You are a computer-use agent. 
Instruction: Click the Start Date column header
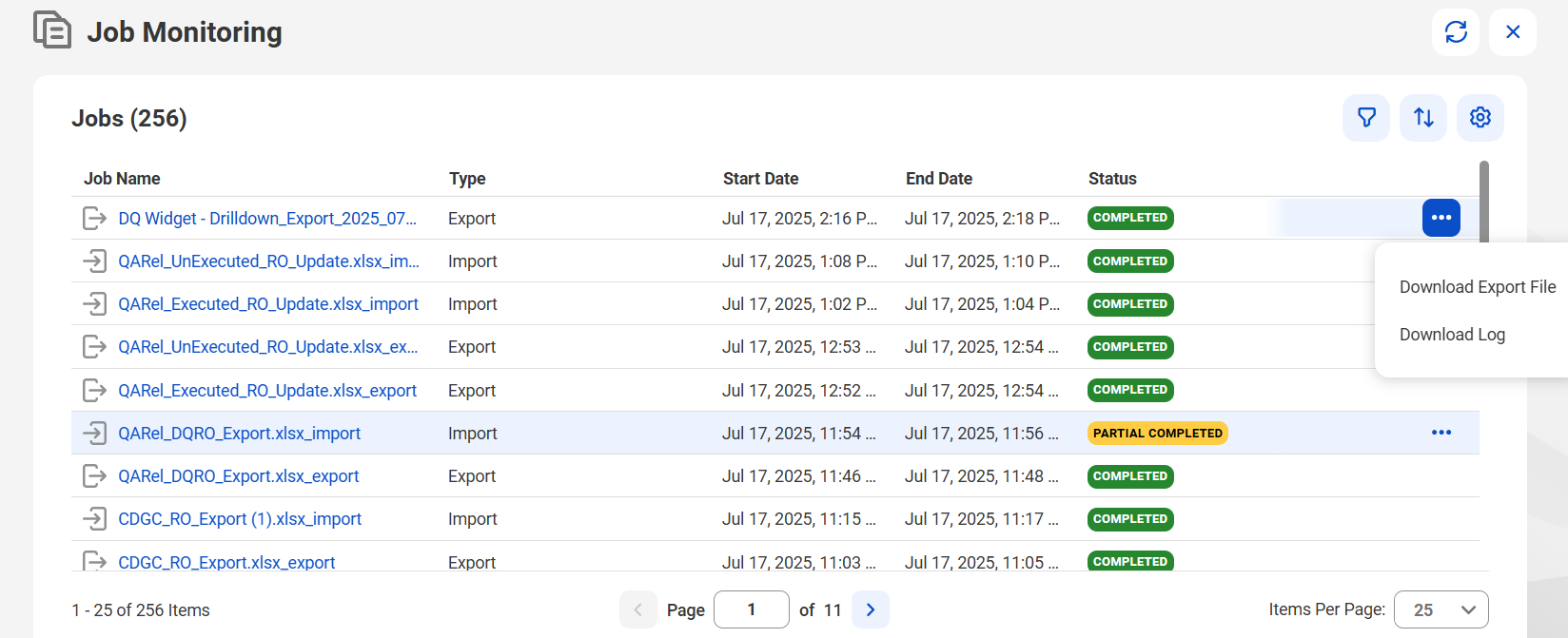coord(760,179)
